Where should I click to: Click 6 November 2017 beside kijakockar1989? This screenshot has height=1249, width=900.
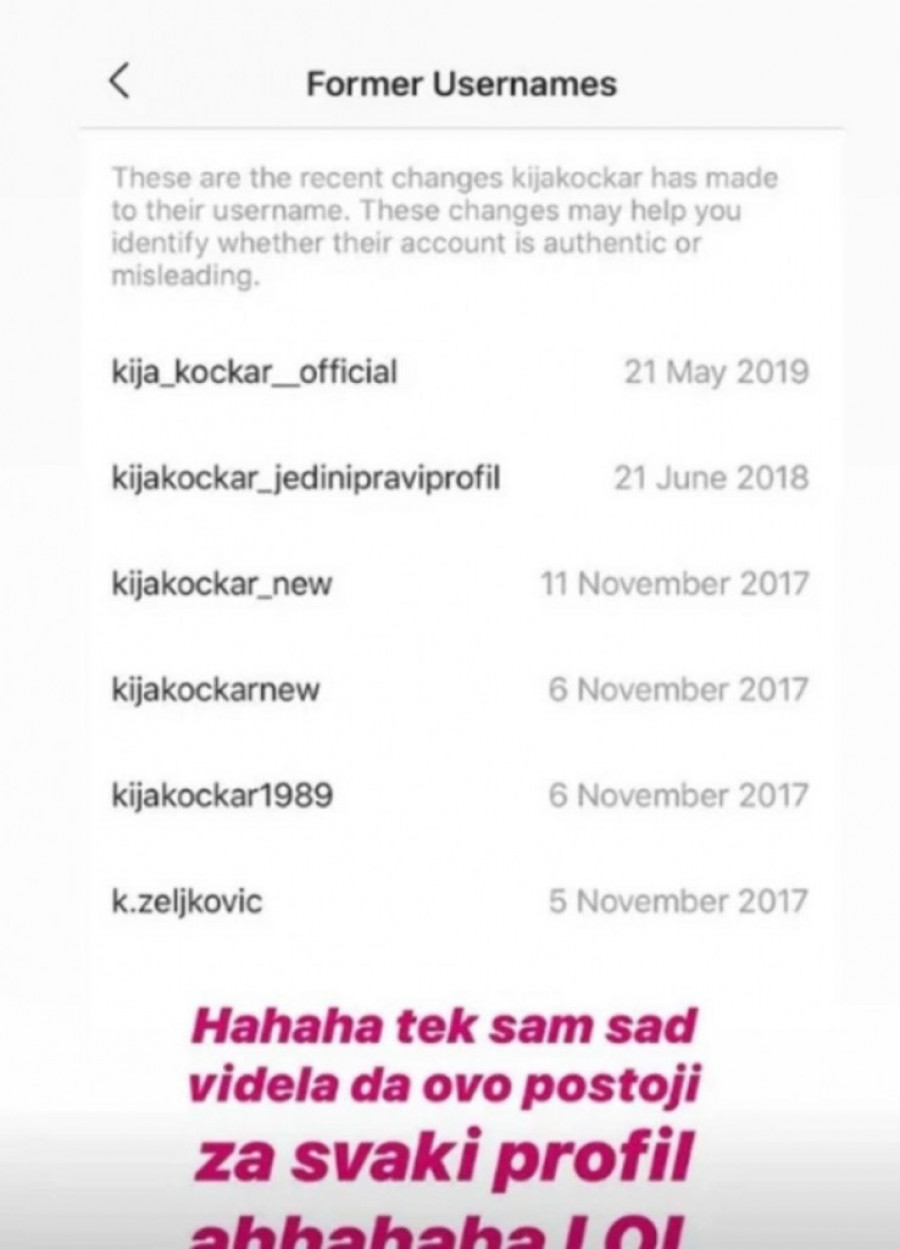678,796
